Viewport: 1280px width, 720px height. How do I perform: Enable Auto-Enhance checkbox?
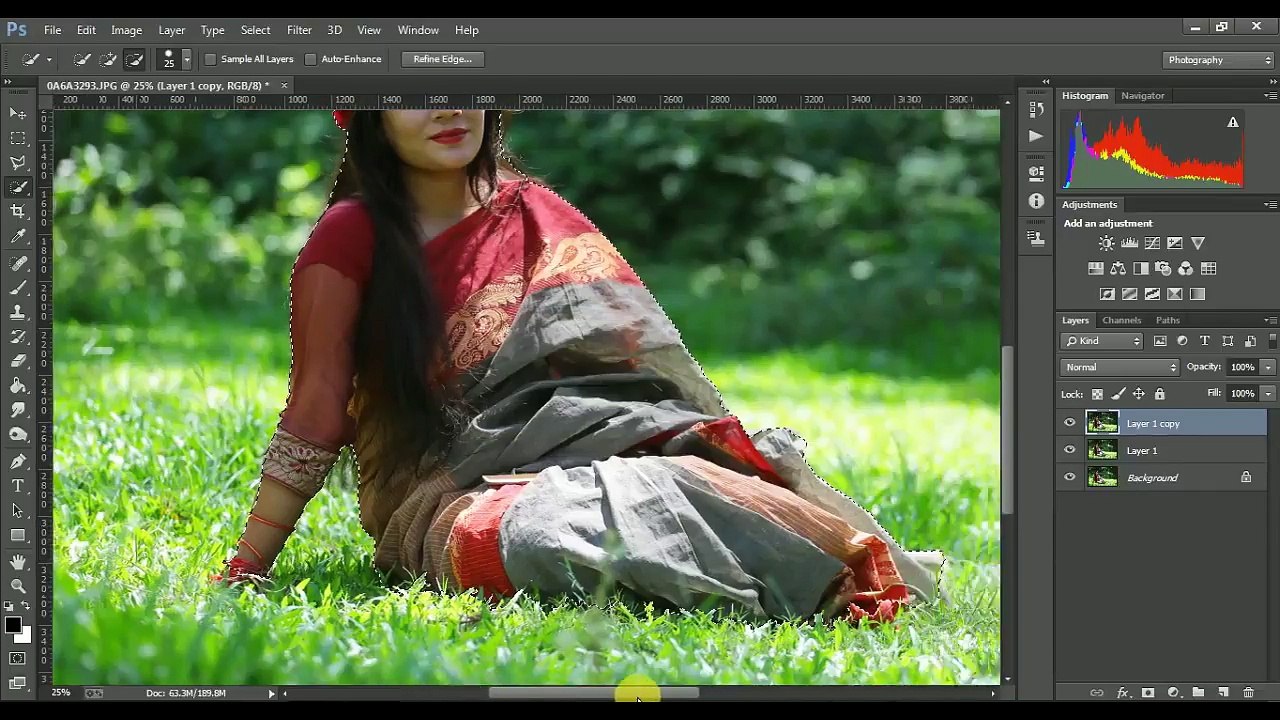click(310, 59)
